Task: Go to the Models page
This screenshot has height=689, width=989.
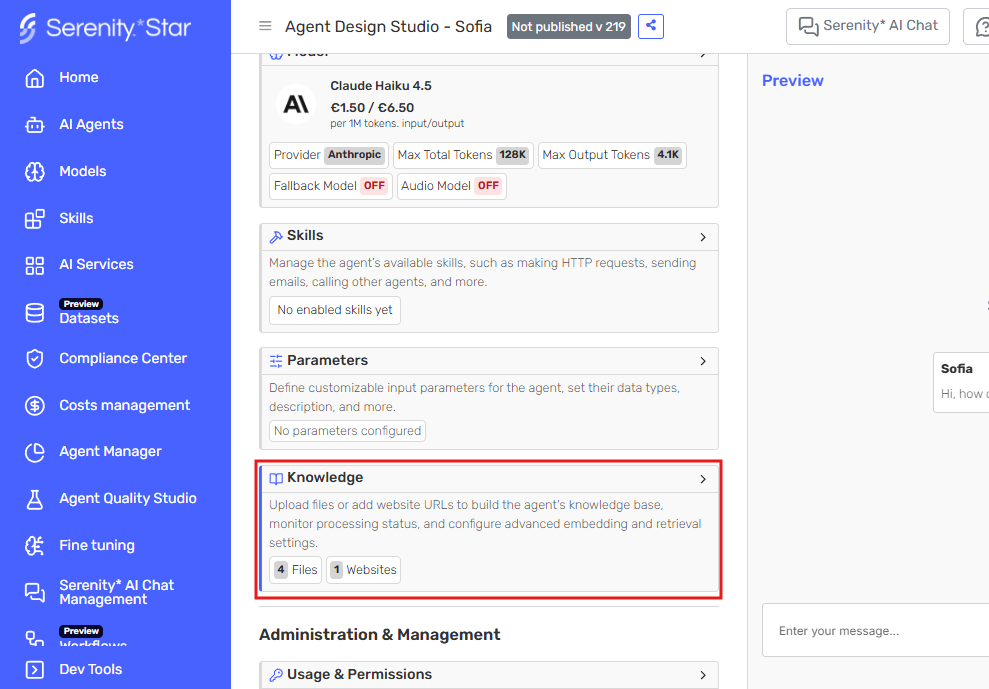Action: [x=83, y=172]
